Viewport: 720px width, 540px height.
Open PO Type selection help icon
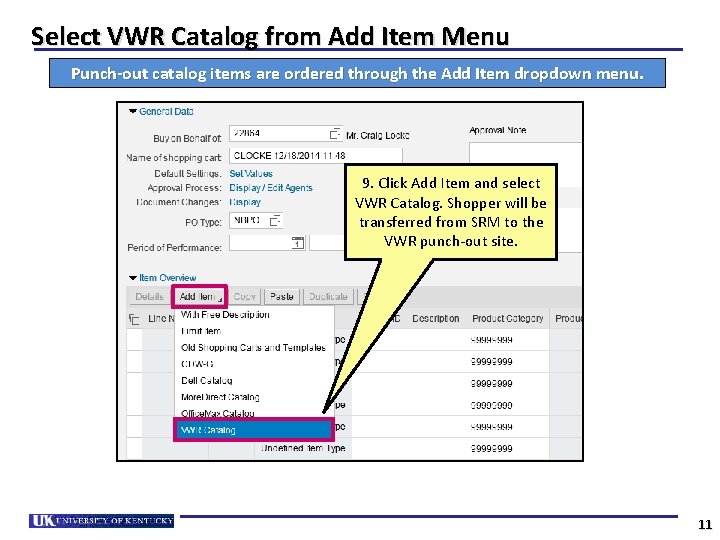(x=275, y=221)
